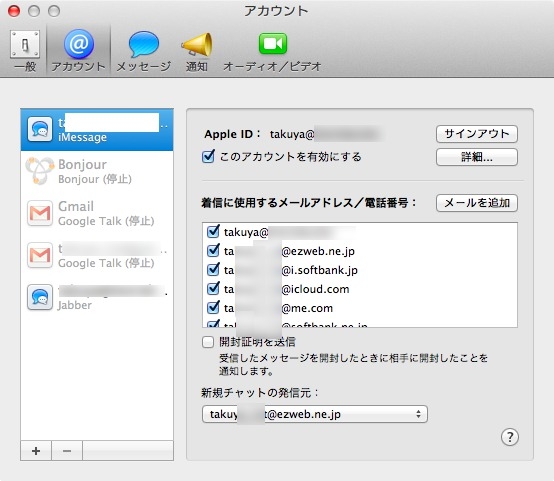
Task: Enable the 開封証明を送信 checkbox
Action: [208, 342]
